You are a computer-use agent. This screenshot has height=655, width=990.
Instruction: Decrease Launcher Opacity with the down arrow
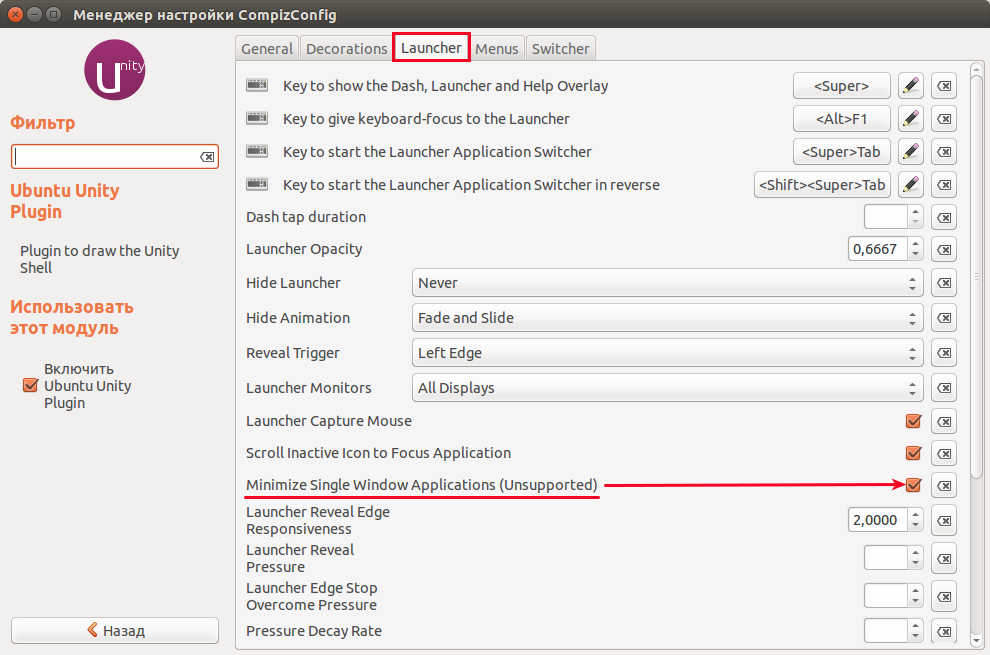[x=915, y=255]
